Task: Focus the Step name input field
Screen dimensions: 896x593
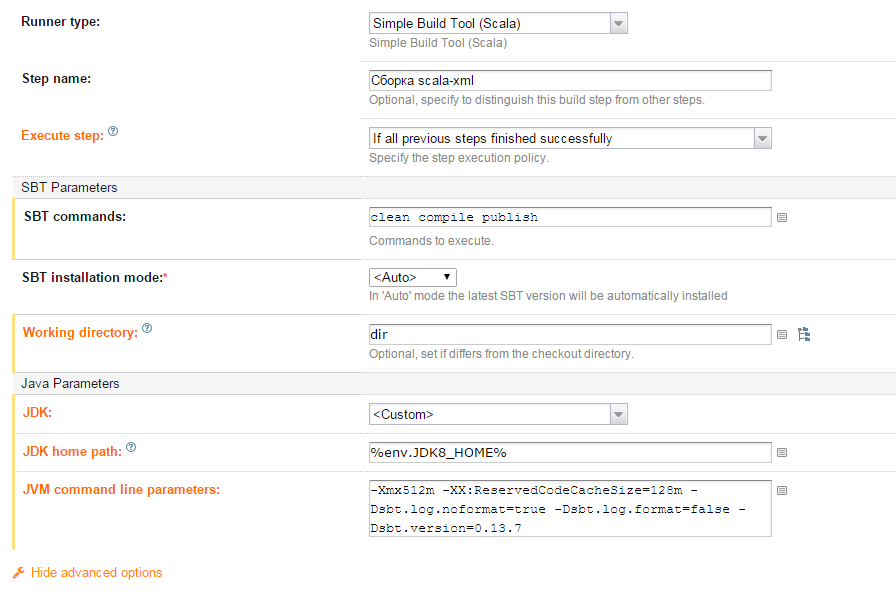Action: click(x=570, y=81)
